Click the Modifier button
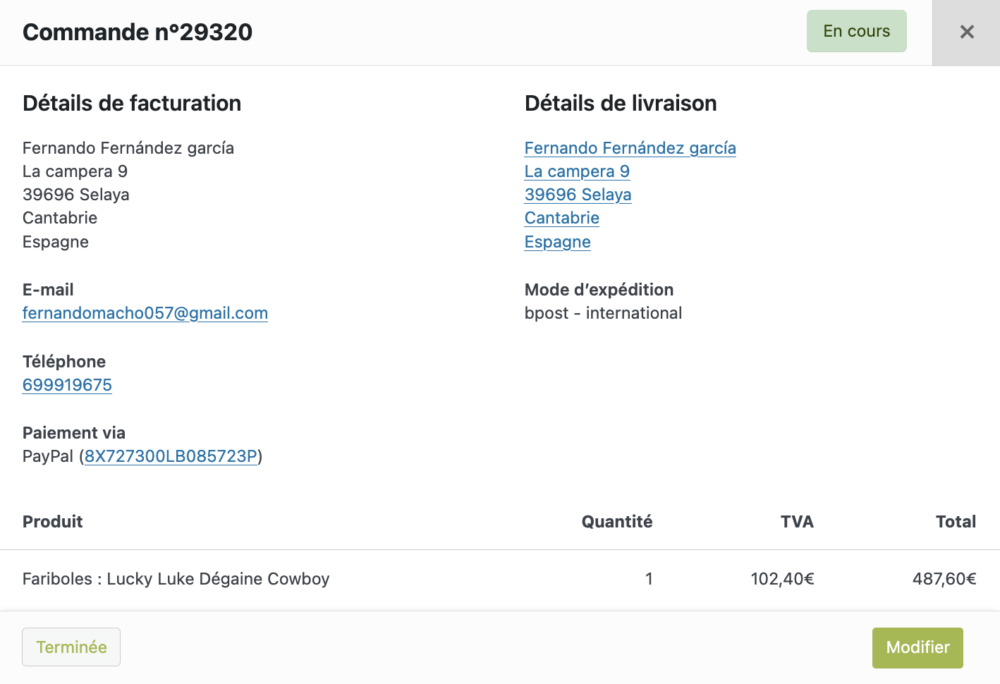Image resolution: width=1000 pixels, height=684 pixels. point(917,647)
